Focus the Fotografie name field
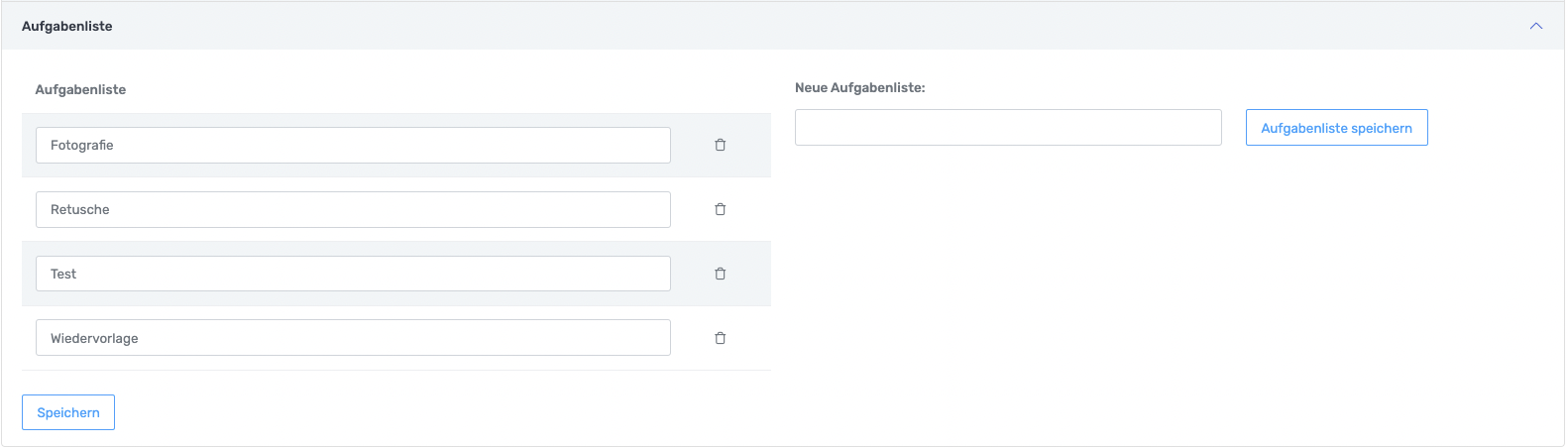1568x448 pixels. (353, 145)
